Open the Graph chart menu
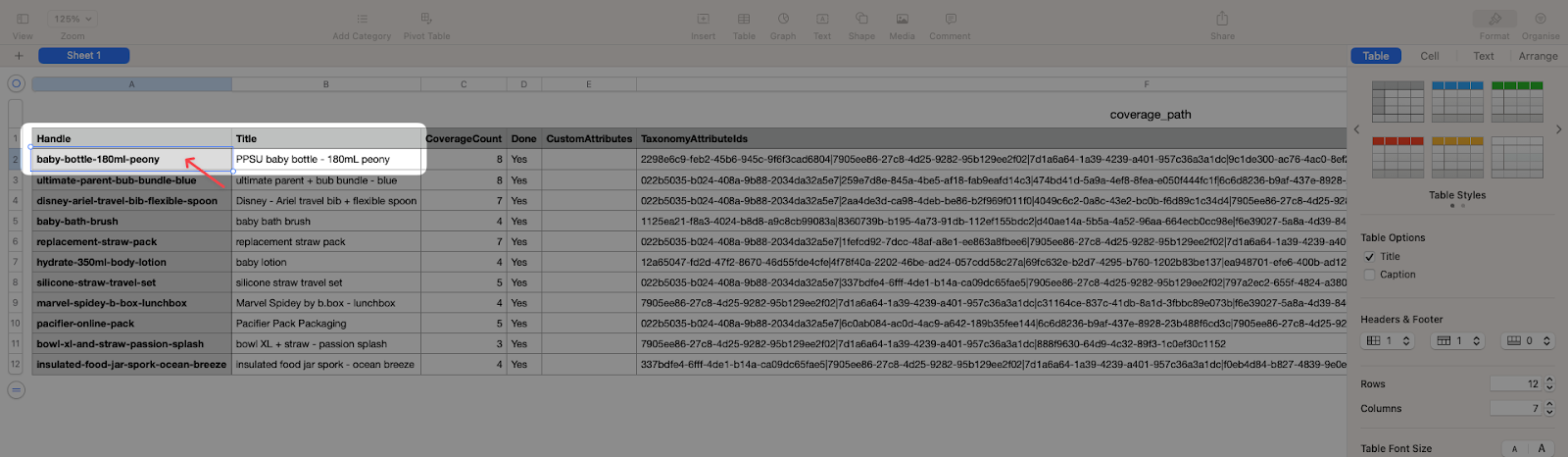Screen dimensions: 1568x457 (783, 19)
